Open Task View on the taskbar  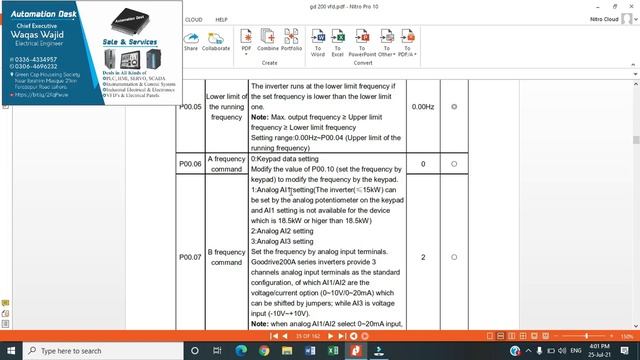click(x=217, y=351)
